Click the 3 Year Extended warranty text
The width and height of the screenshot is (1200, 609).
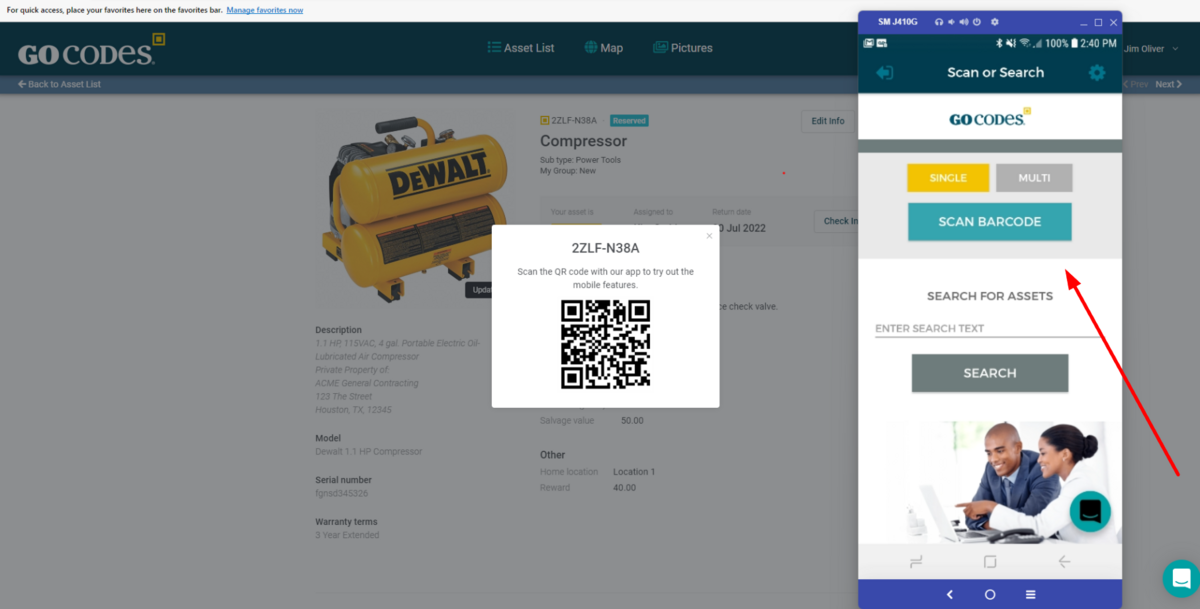click(347, 535)
